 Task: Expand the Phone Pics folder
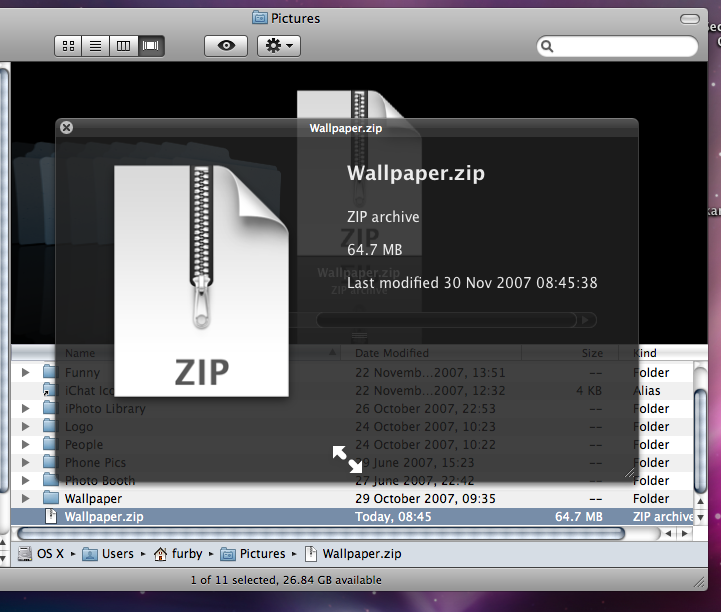click(26, 462)
